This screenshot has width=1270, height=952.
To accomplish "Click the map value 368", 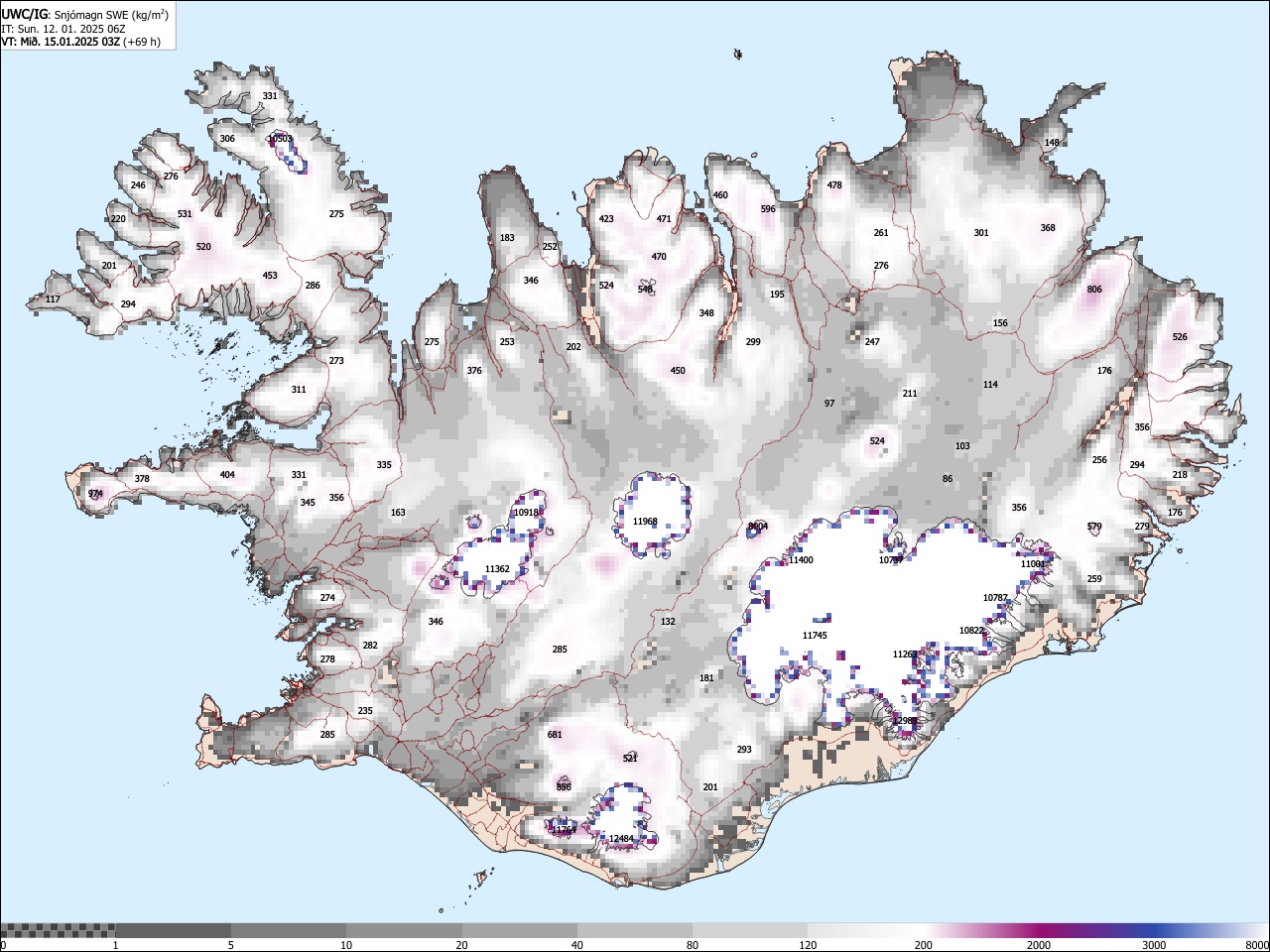I will point(1048,228).
